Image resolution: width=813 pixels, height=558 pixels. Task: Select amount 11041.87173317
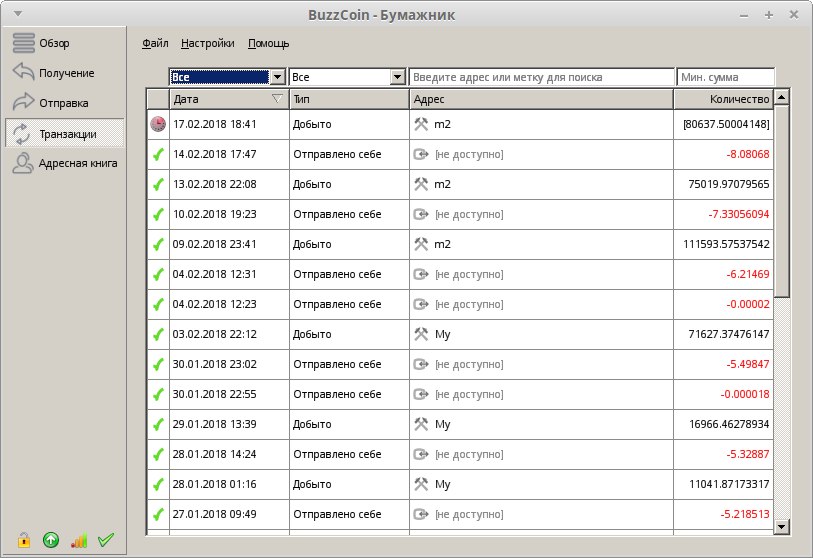728,484
